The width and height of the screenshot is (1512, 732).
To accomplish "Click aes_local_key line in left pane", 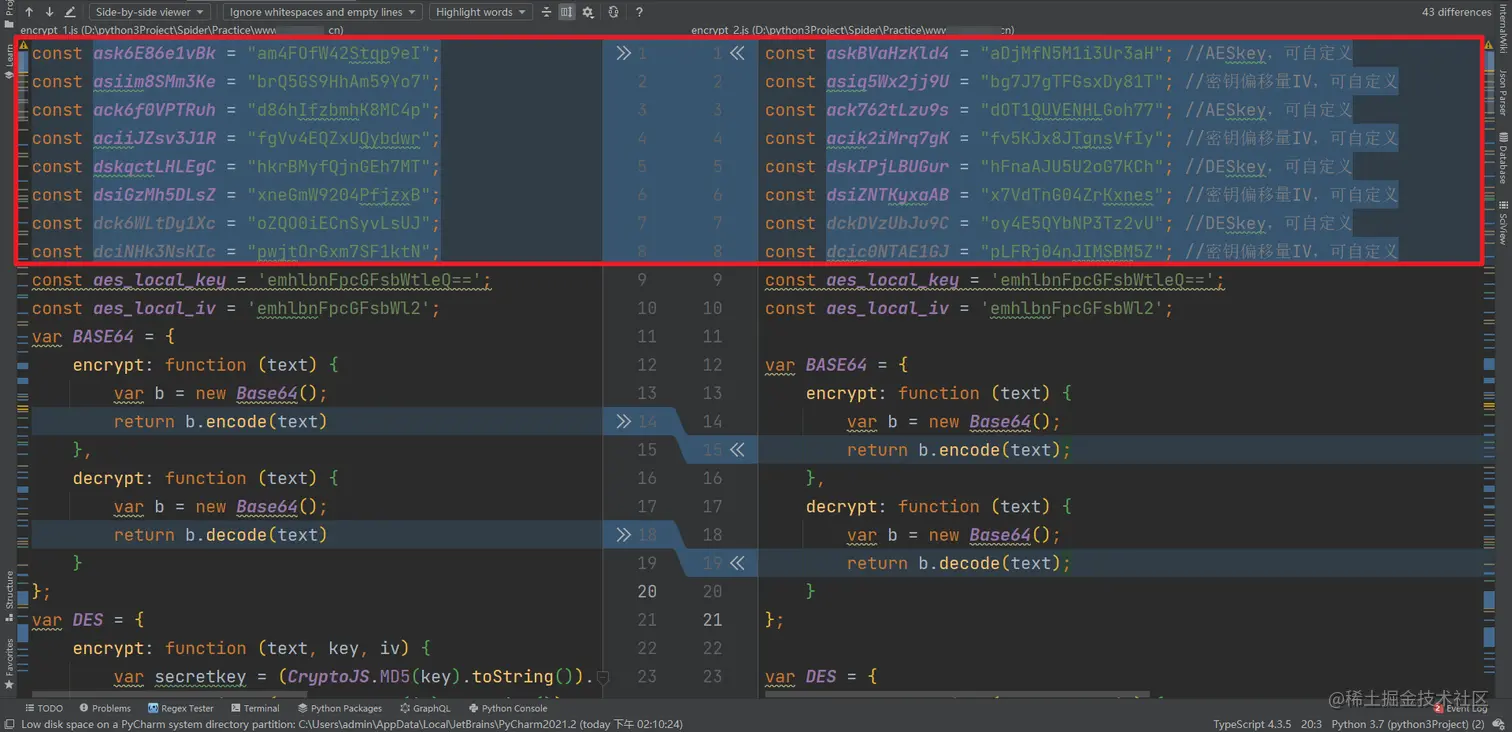I will coord(262,280).
